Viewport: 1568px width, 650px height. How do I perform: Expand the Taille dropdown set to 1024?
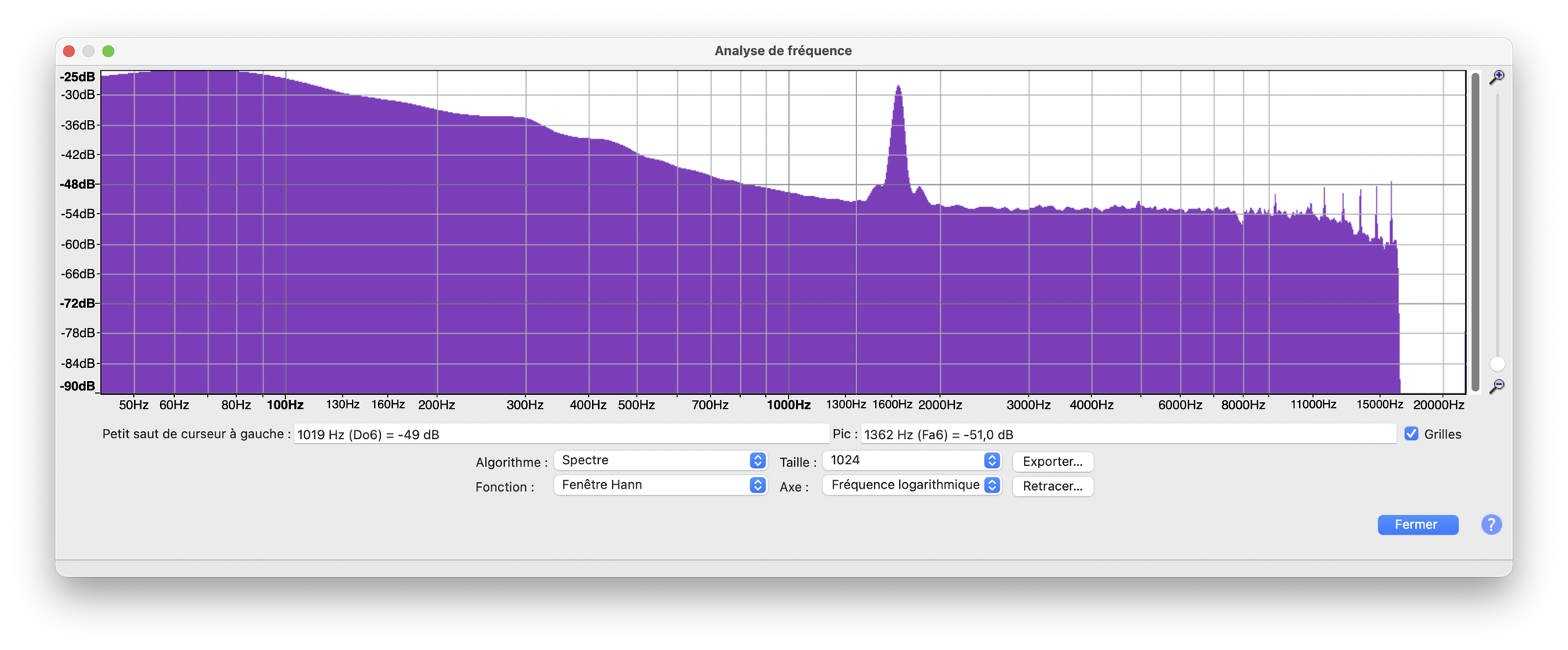pyautogui.click(x=912, y=460)
